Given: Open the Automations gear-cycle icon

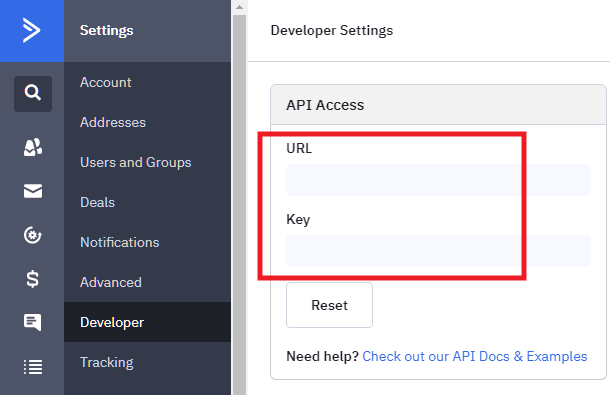Looking at the screenshot, I should point(33,235).
